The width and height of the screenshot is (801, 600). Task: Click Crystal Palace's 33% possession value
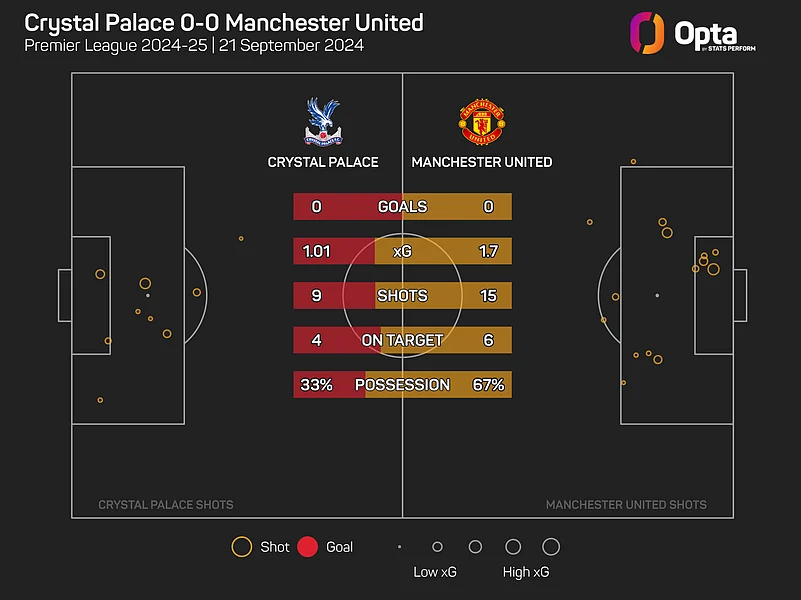(x=315, y=385)
